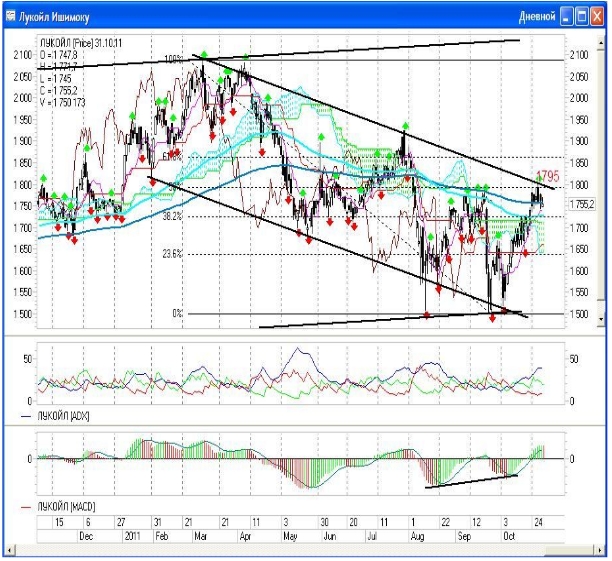Image resolution: width=612 pixels, height=561 pixels.
Task: Maximize the Лукойл Ишимоку chart window
Action: point(582,17)
